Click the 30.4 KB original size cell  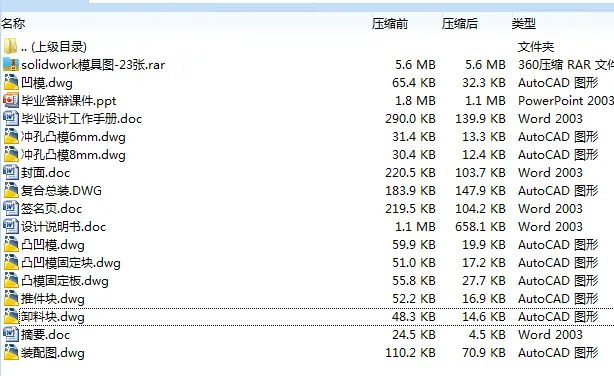414,155
